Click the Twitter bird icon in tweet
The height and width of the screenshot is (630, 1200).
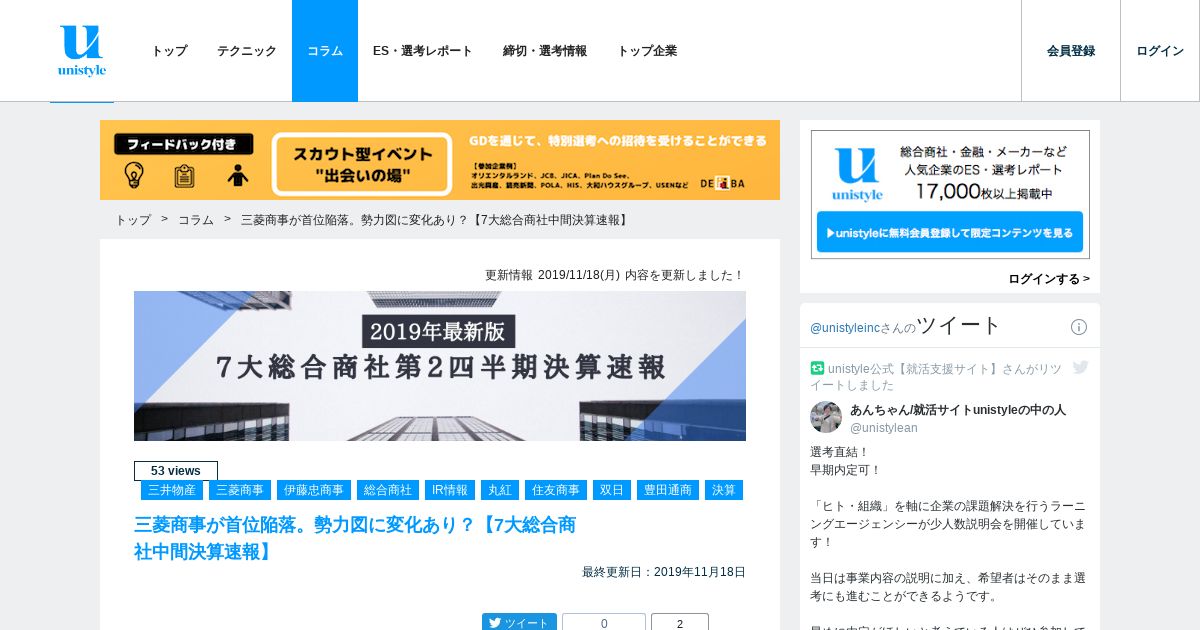point(1080,367)
